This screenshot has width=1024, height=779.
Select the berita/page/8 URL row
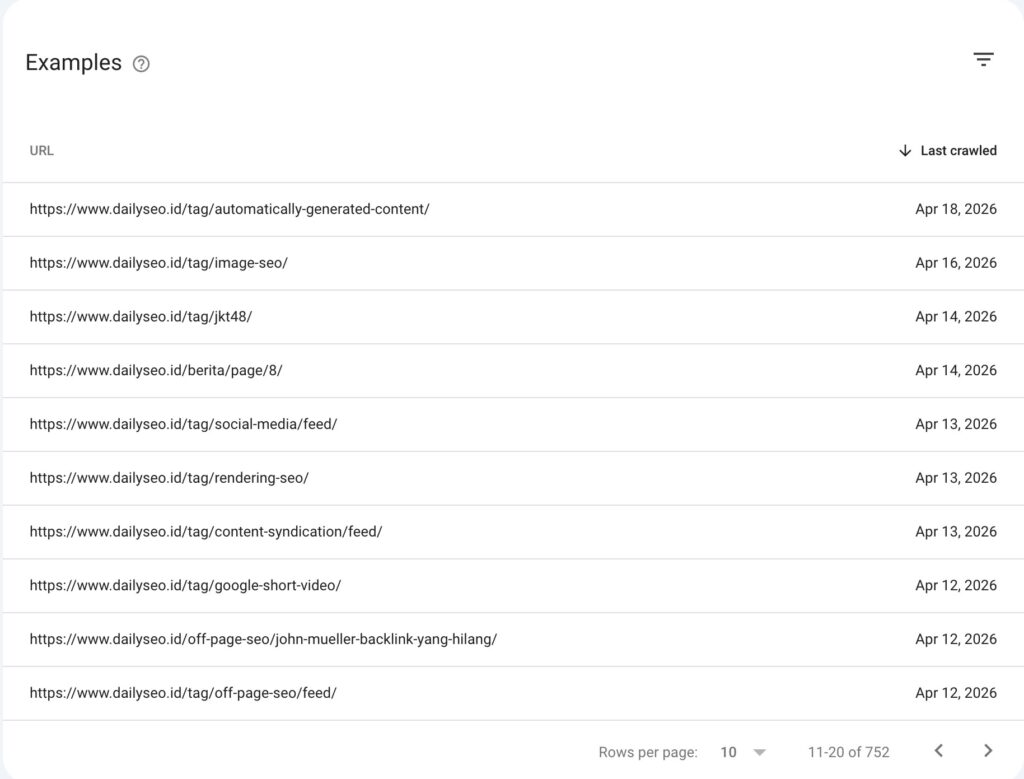pyautogui.click(x=513, y=370)
